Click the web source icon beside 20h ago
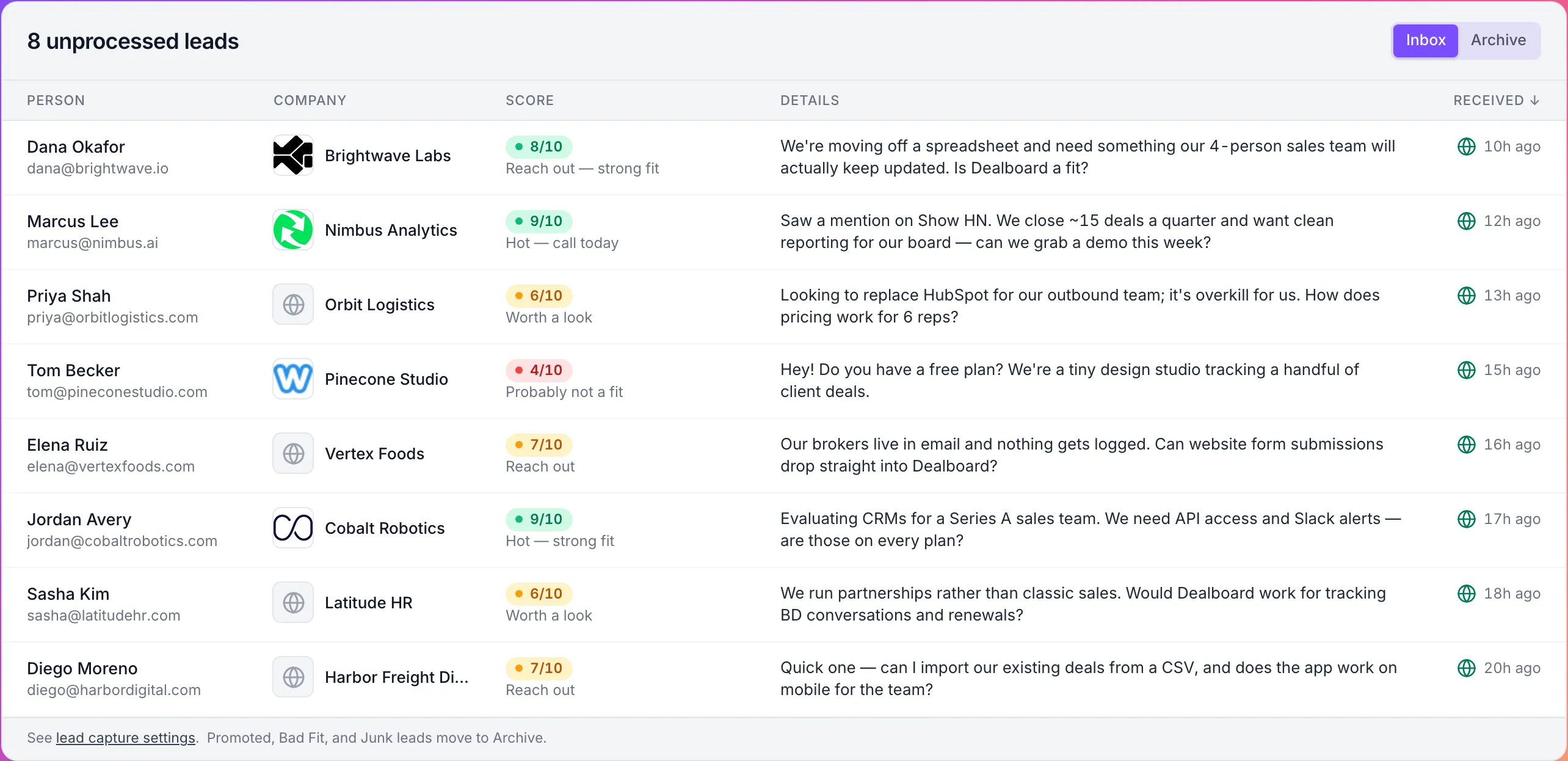1568x761 pixels. click(x=1466, y=668)
